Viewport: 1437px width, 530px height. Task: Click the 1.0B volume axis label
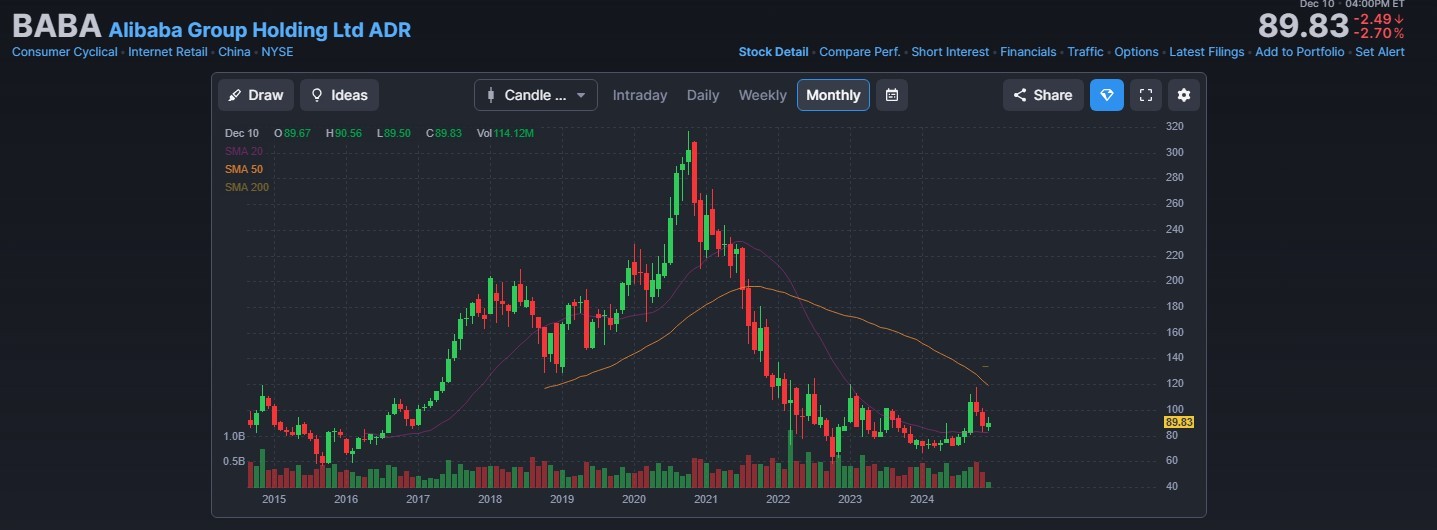pos(234,437)
